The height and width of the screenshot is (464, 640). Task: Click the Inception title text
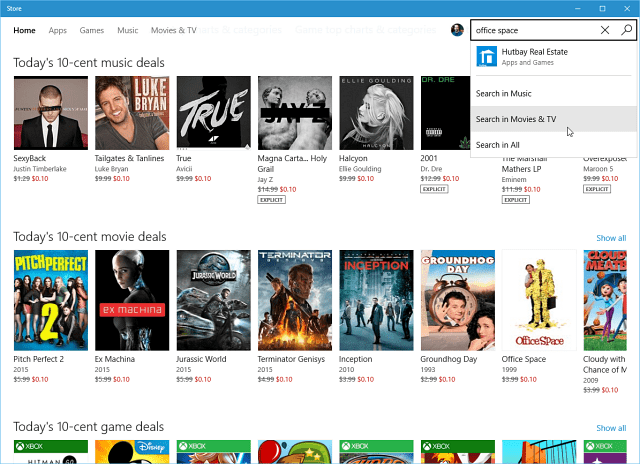[x=356, y=359]
